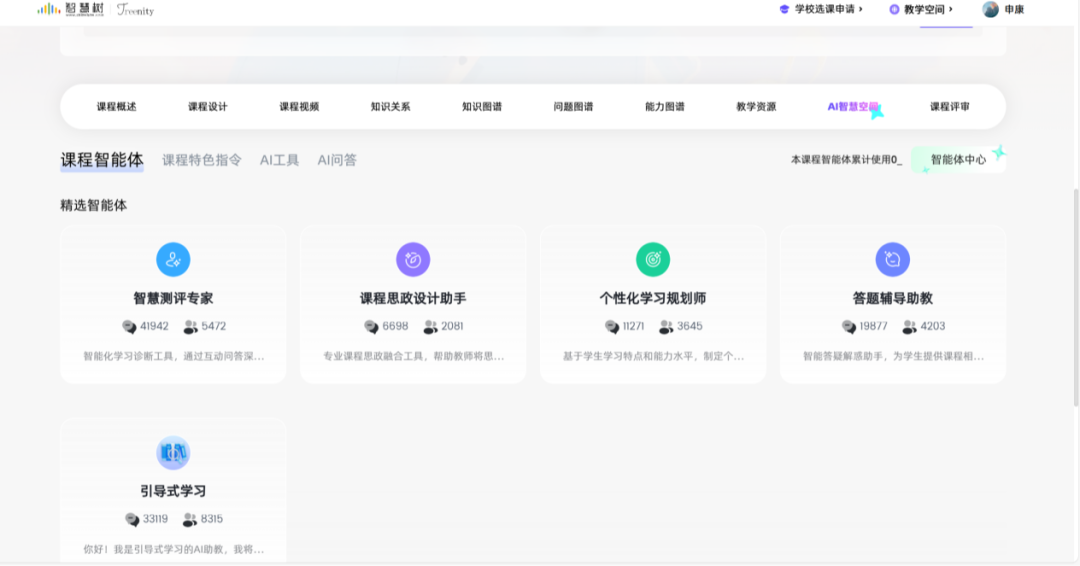The image size is (1080, 566).
Task: Click the 课程思政设计助手 purple icon
Action: 413,260
